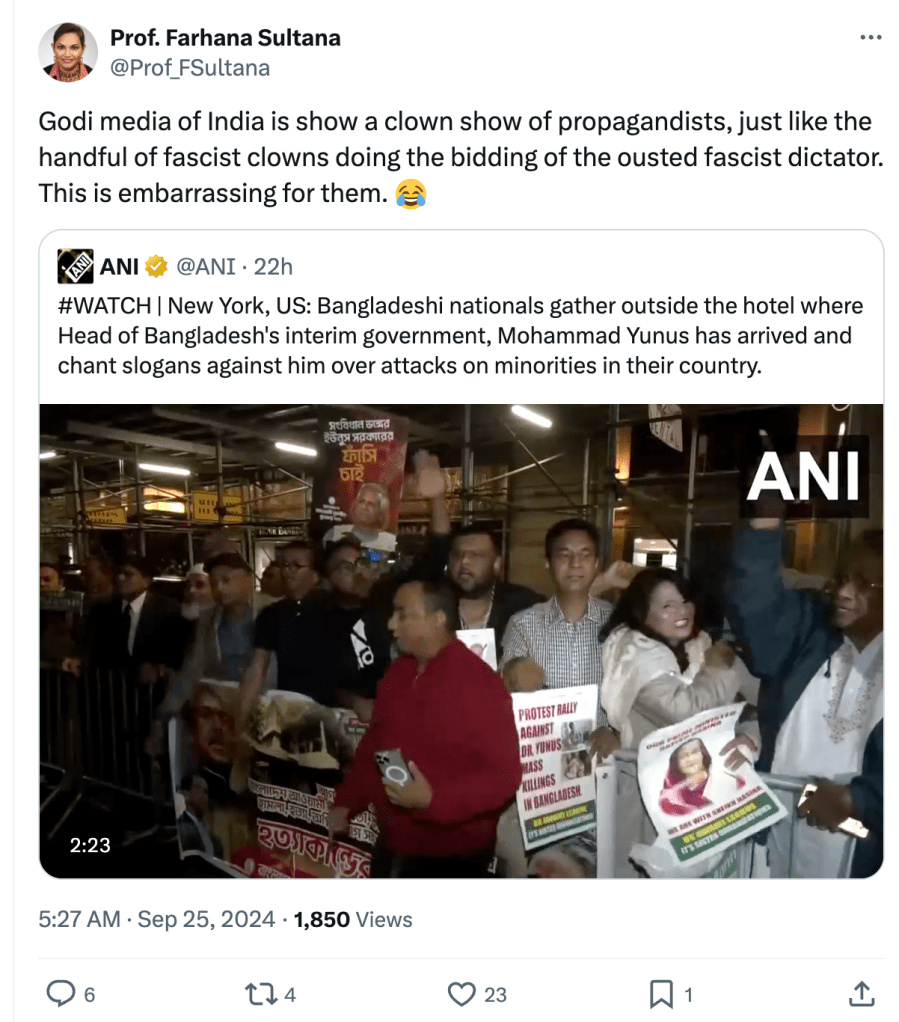Open the three-dot more options menu

(x=870, y=38)
